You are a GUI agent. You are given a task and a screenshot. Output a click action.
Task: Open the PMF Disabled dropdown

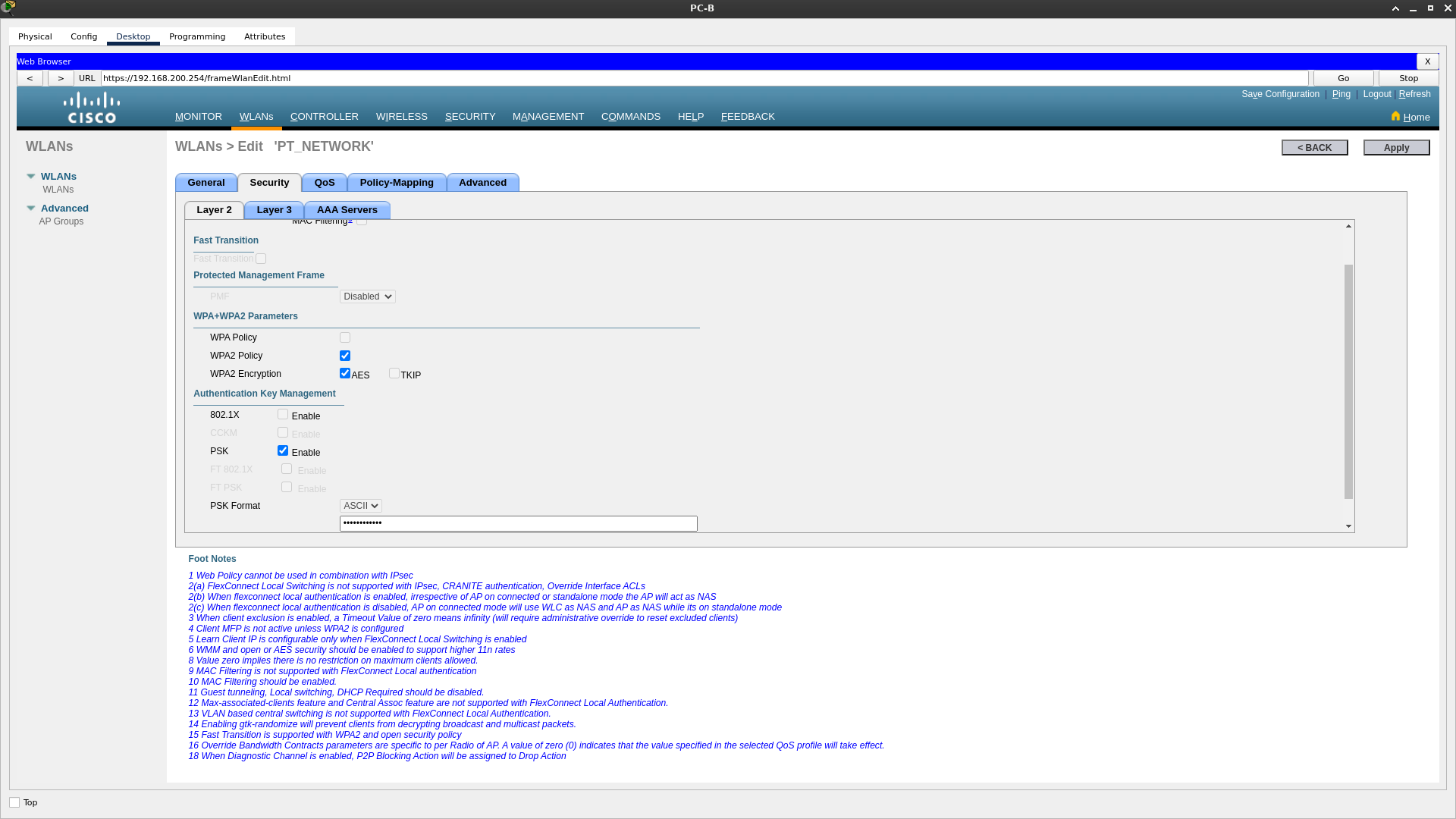click(367, 297)
